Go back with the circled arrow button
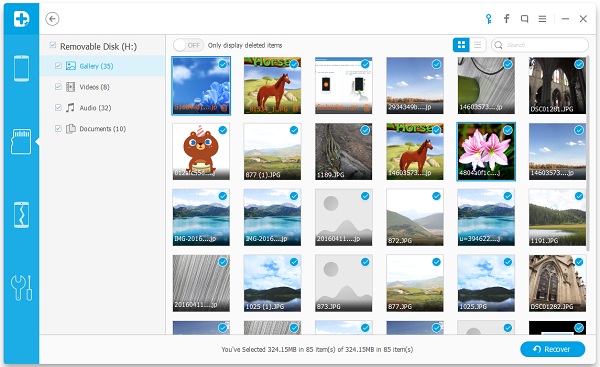 tap(52, 19)
